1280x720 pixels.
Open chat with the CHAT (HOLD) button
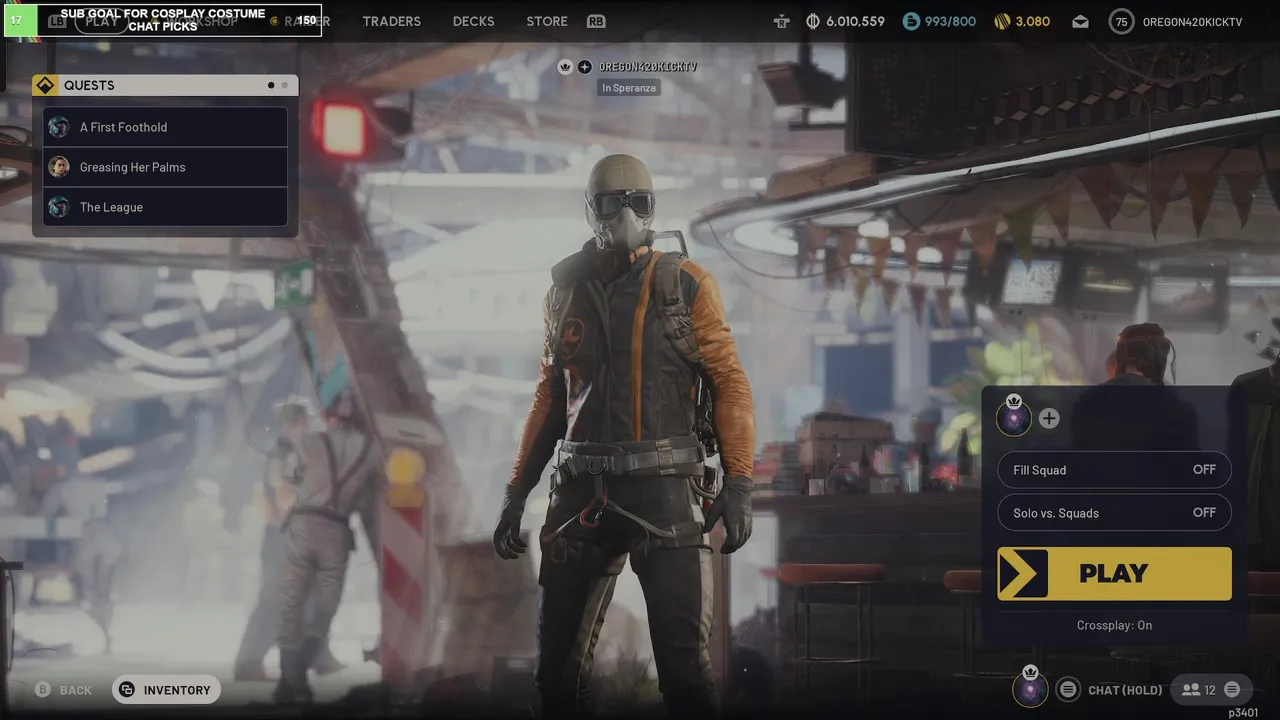pos(1110,690)
